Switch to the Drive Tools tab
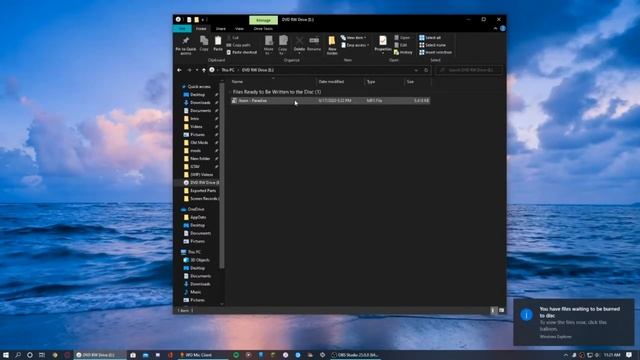Screen dimensions: 640x360 tap(263, 29)
